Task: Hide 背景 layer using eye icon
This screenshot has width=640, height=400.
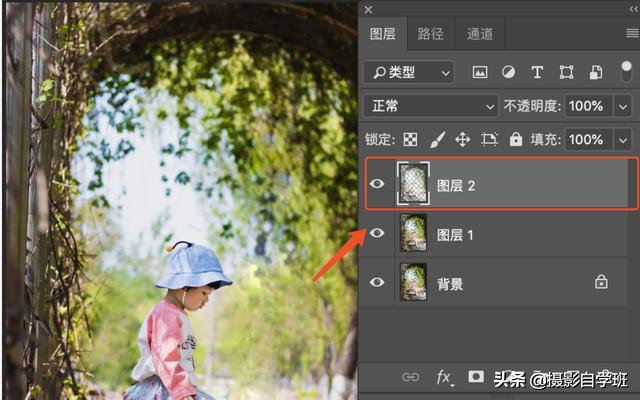Action: click(377, 282)
